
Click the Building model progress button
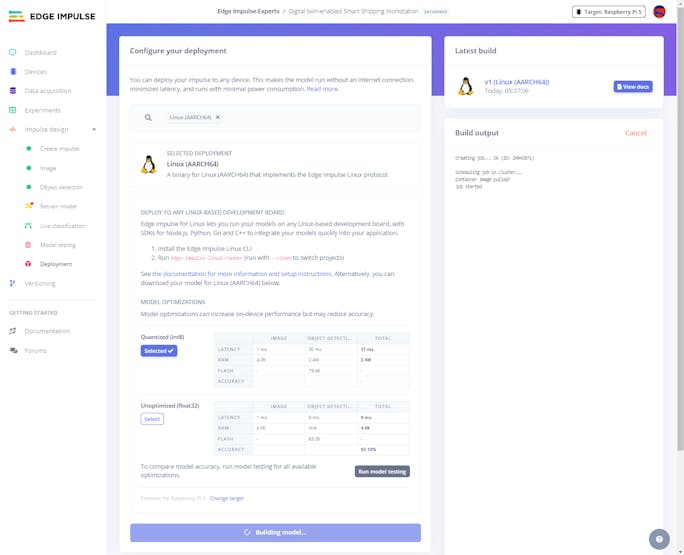[x=275, y=533]
